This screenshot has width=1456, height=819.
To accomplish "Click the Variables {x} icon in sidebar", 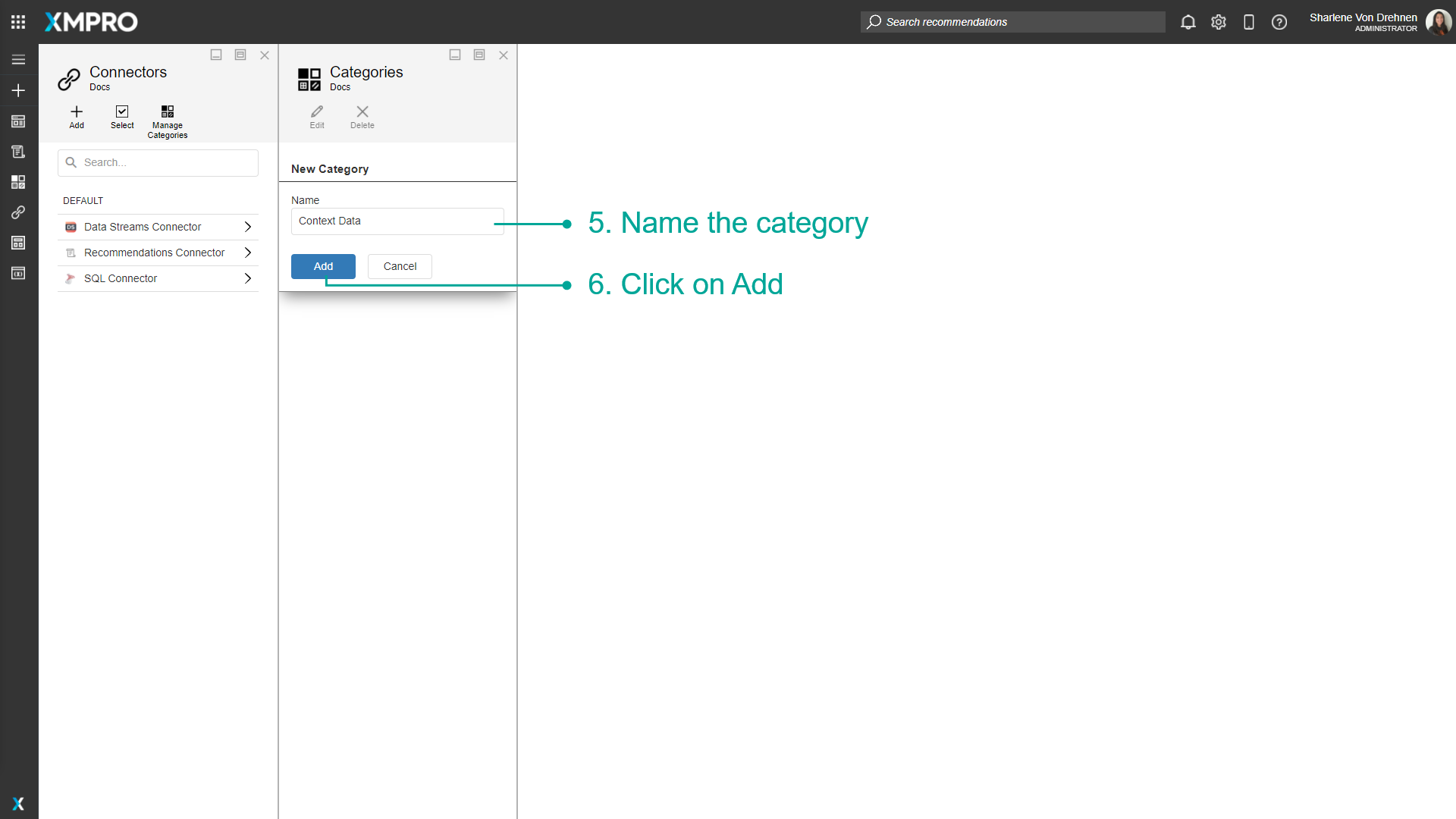I will coord(18,273).
